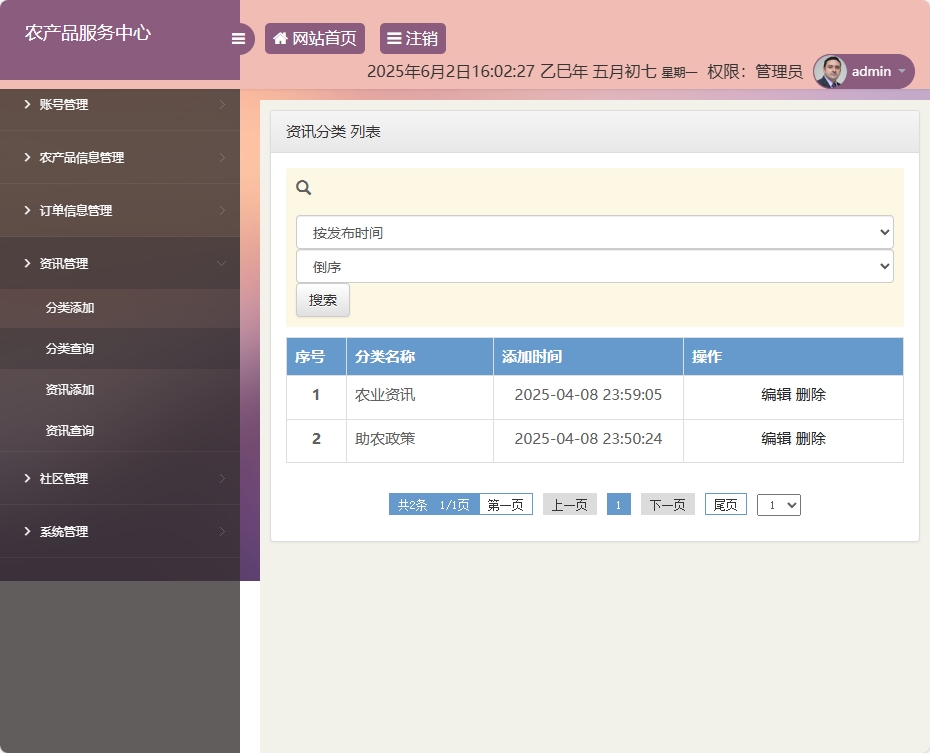
Task: Click the list icon on the 注销 button
Action: pos(392,38)
